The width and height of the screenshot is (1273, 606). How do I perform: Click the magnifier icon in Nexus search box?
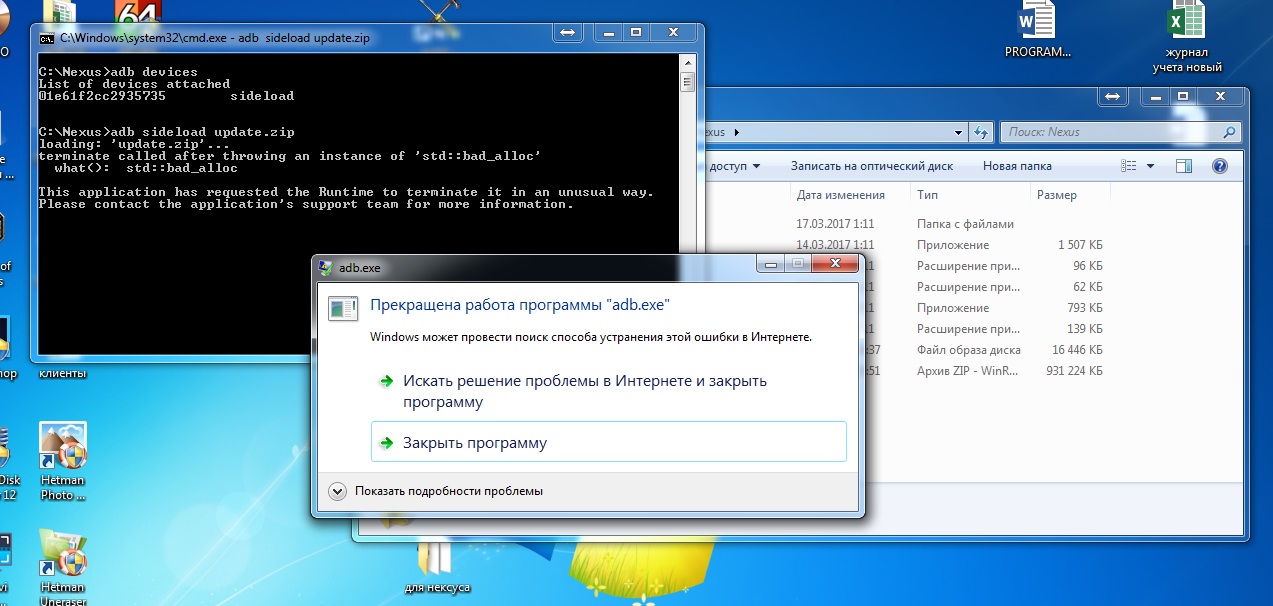1229,132
